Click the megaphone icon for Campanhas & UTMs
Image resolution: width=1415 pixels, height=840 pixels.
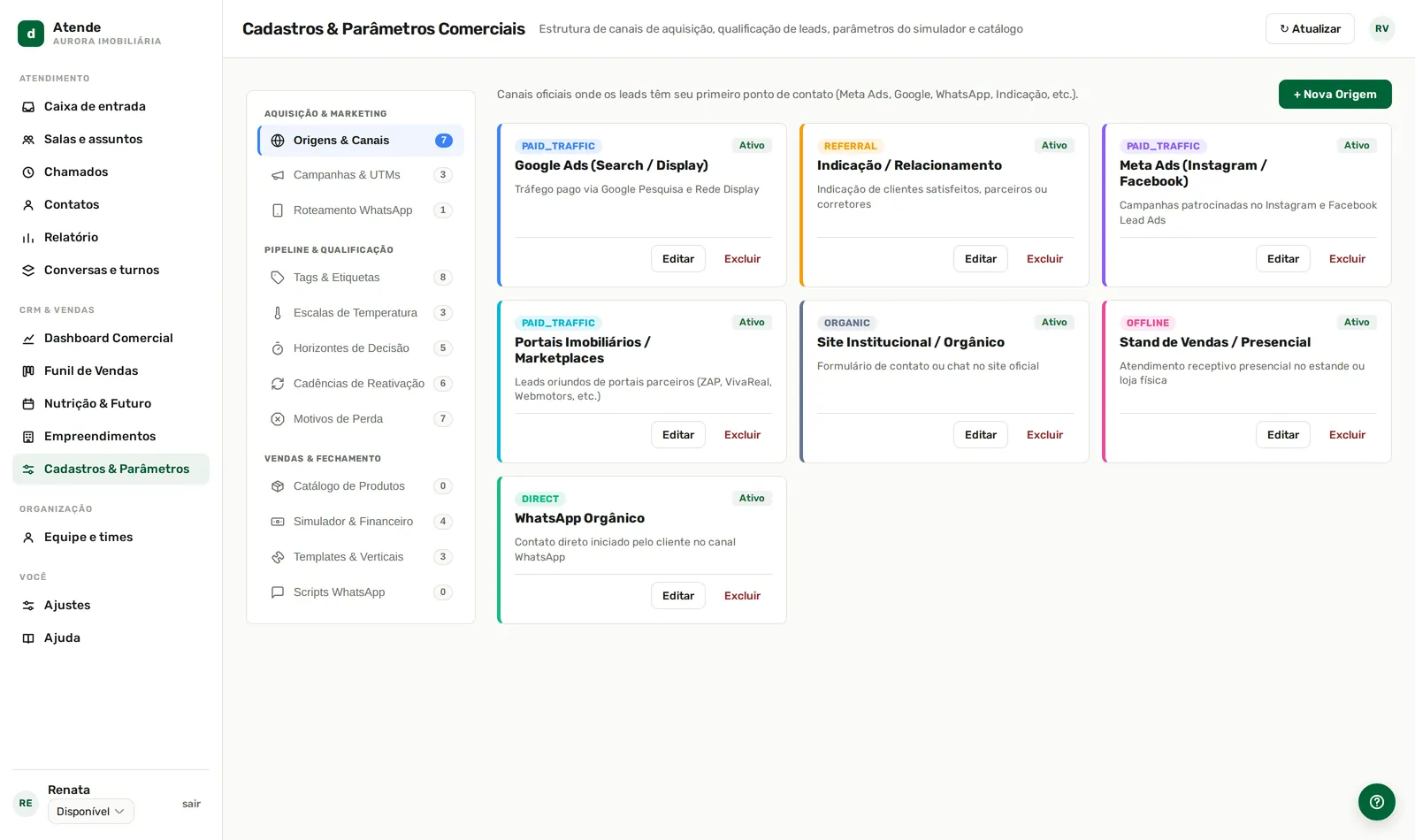278,175
